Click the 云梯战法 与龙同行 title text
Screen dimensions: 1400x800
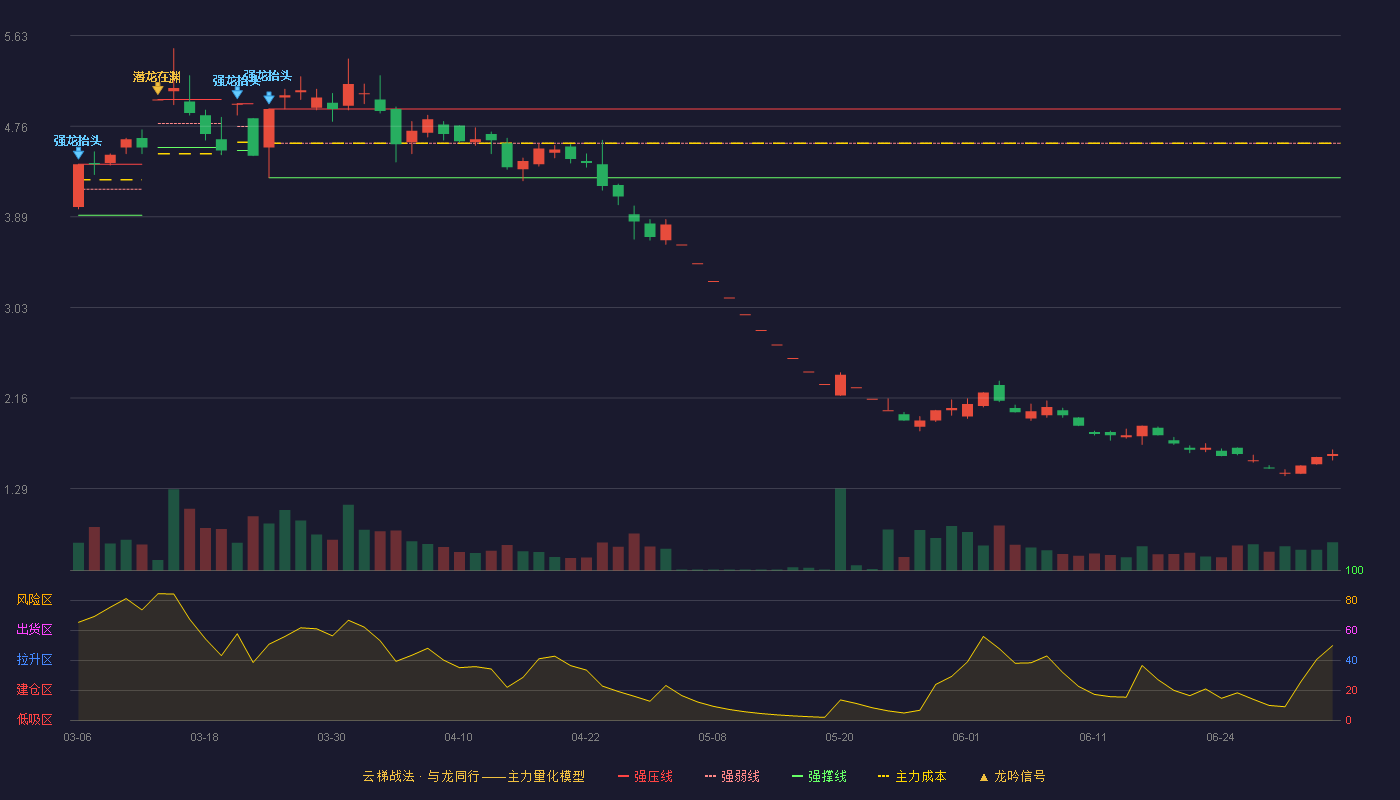(x=421, y=777)
